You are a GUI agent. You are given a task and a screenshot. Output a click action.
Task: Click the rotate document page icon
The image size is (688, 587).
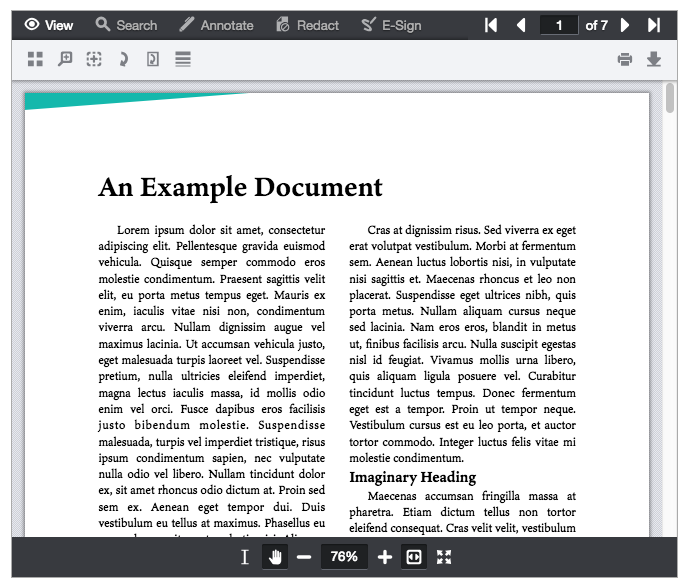tap(153, 60)
